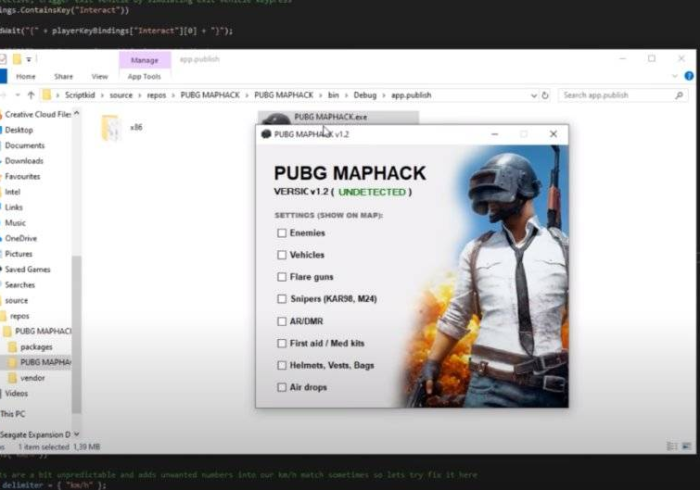Expand the address bar history dropdown
700x490 pixels.
[x=533, y=95]
